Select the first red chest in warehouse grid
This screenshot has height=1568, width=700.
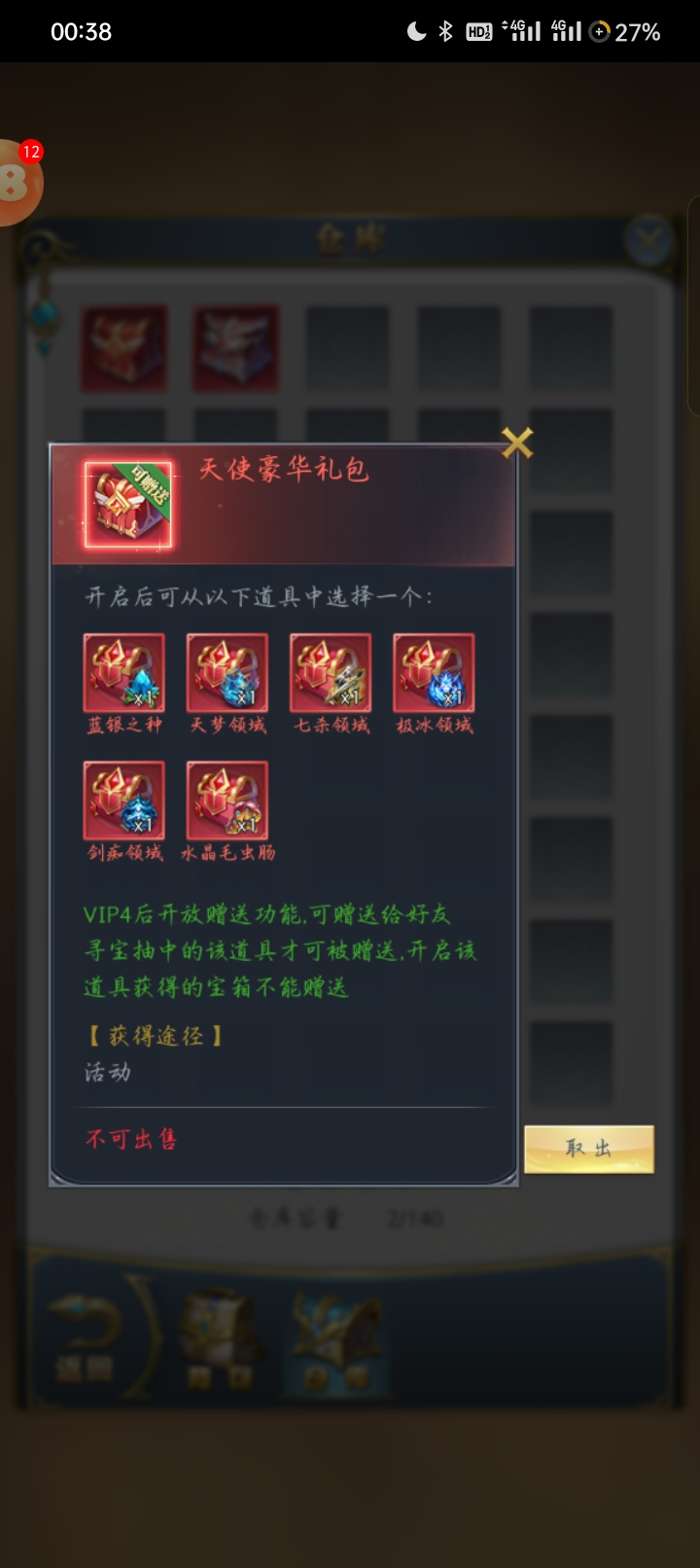pos(123,347)
